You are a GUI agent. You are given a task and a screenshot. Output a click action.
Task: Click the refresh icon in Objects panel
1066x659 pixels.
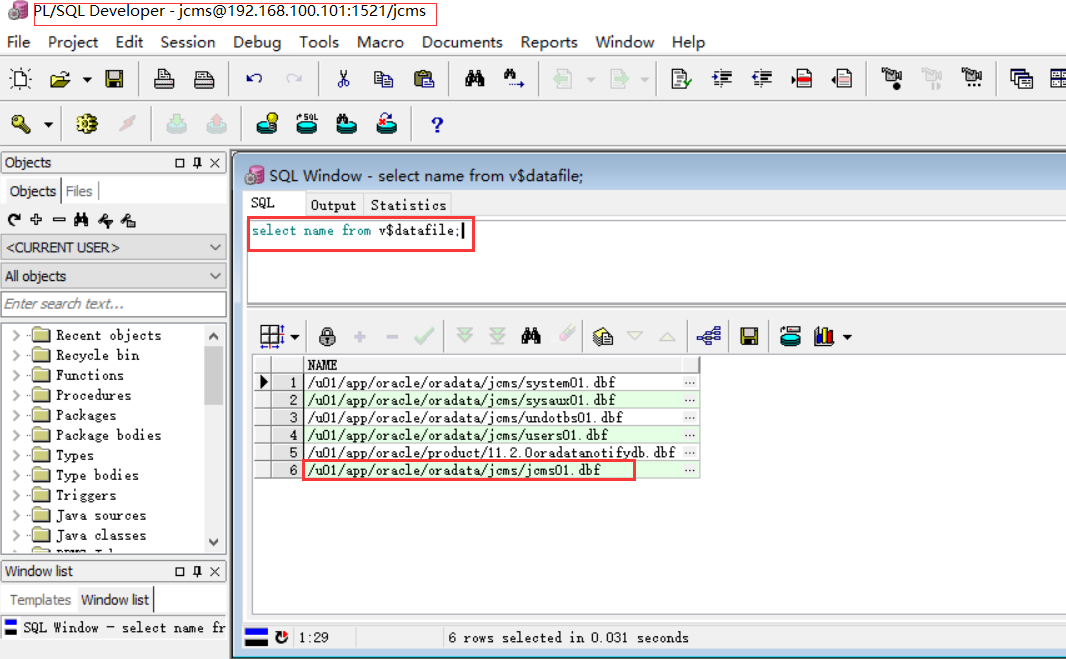14,220
